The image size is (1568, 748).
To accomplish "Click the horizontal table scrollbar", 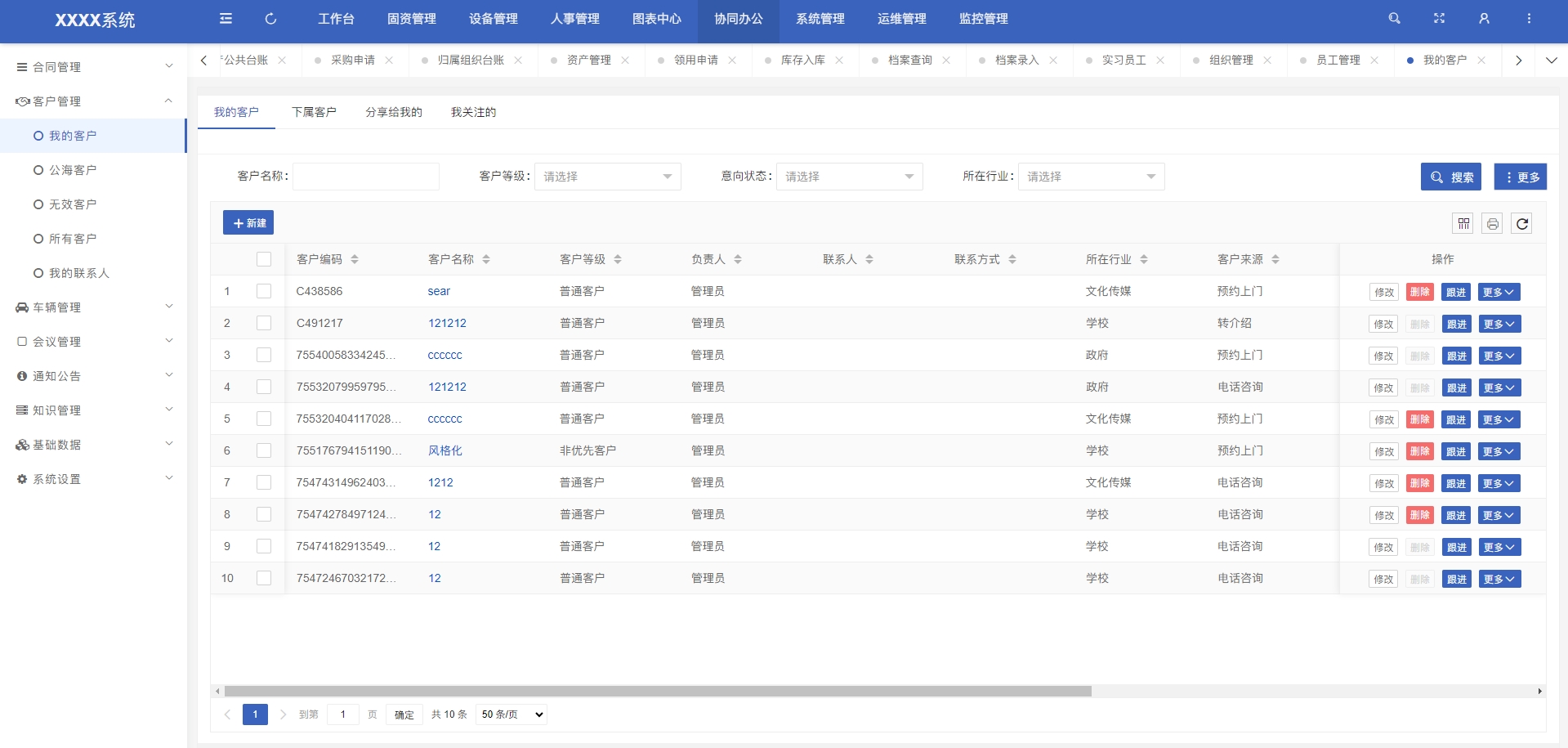I will pos(658,692).
